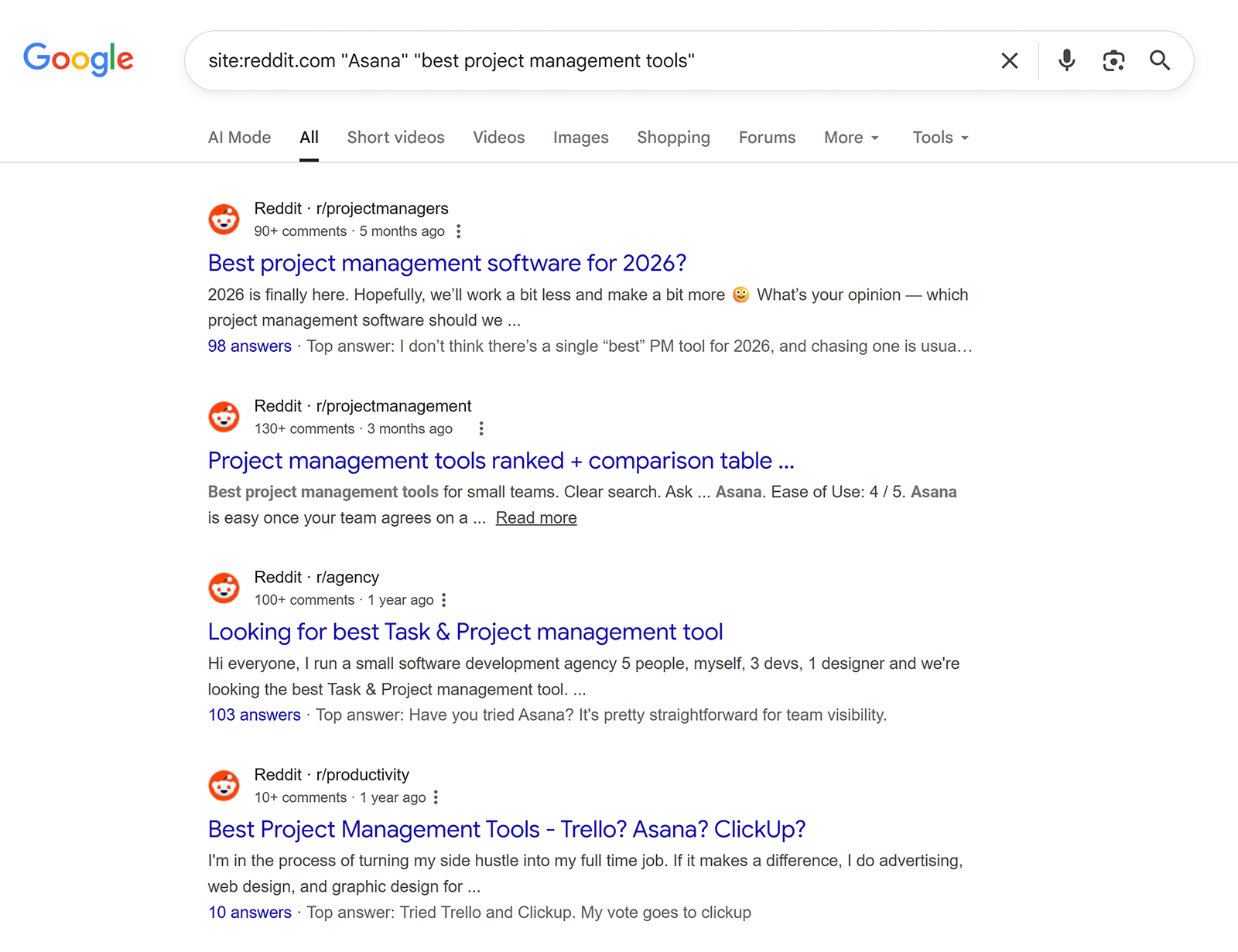Viewport: 1238px width, 952px height.
Task: Open 'Project management tools ranked' result
Action: pos(501,461)
